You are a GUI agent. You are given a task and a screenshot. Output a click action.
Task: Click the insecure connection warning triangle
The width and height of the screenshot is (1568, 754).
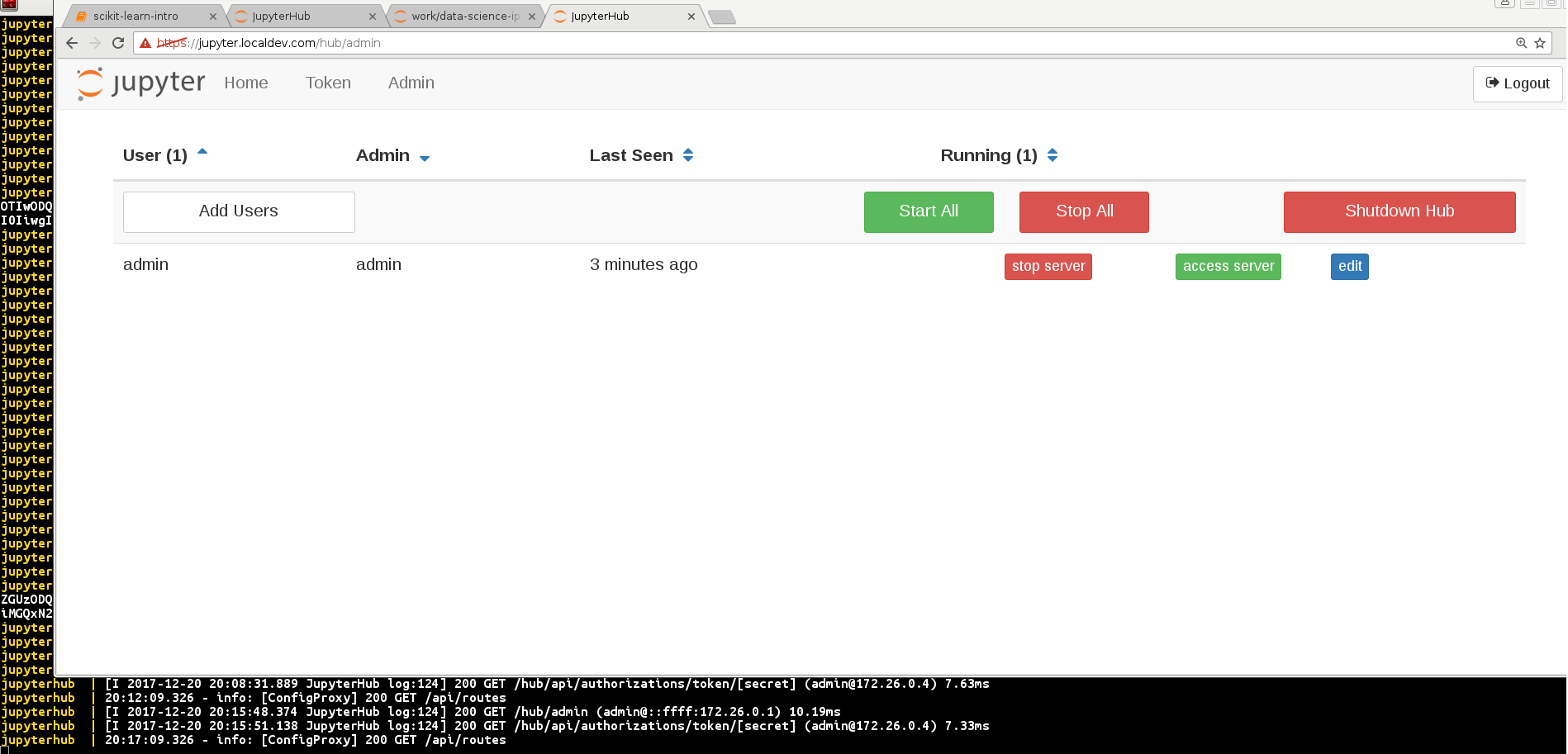[x=145, y=43]
